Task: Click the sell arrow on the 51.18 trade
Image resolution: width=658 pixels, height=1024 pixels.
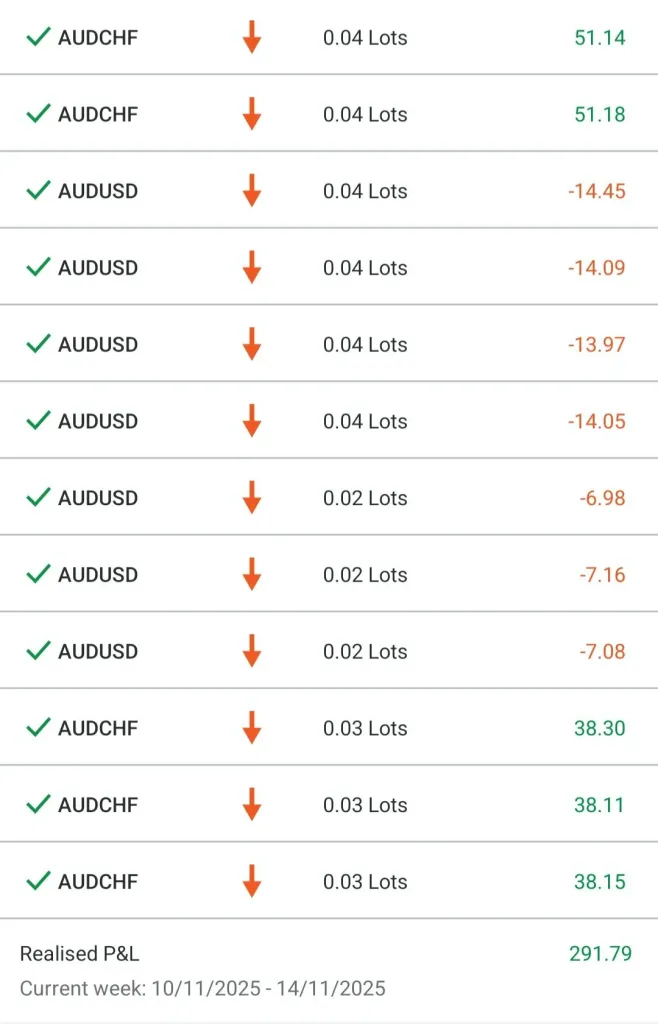Action: click(x=252, y=114)
